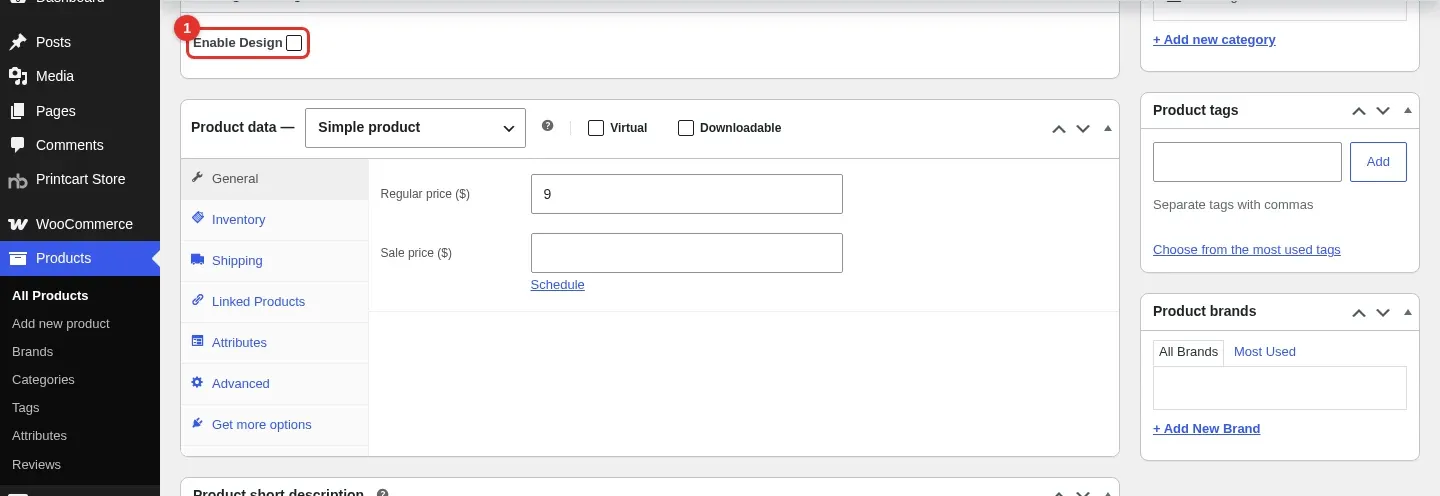
Task: Click the Inventory tab tag icon
Action: (197, 219)
